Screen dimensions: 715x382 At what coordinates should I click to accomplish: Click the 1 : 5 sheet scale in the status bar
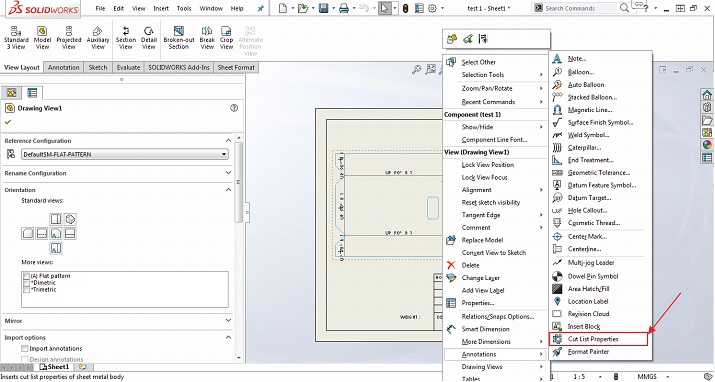point(579,377)
